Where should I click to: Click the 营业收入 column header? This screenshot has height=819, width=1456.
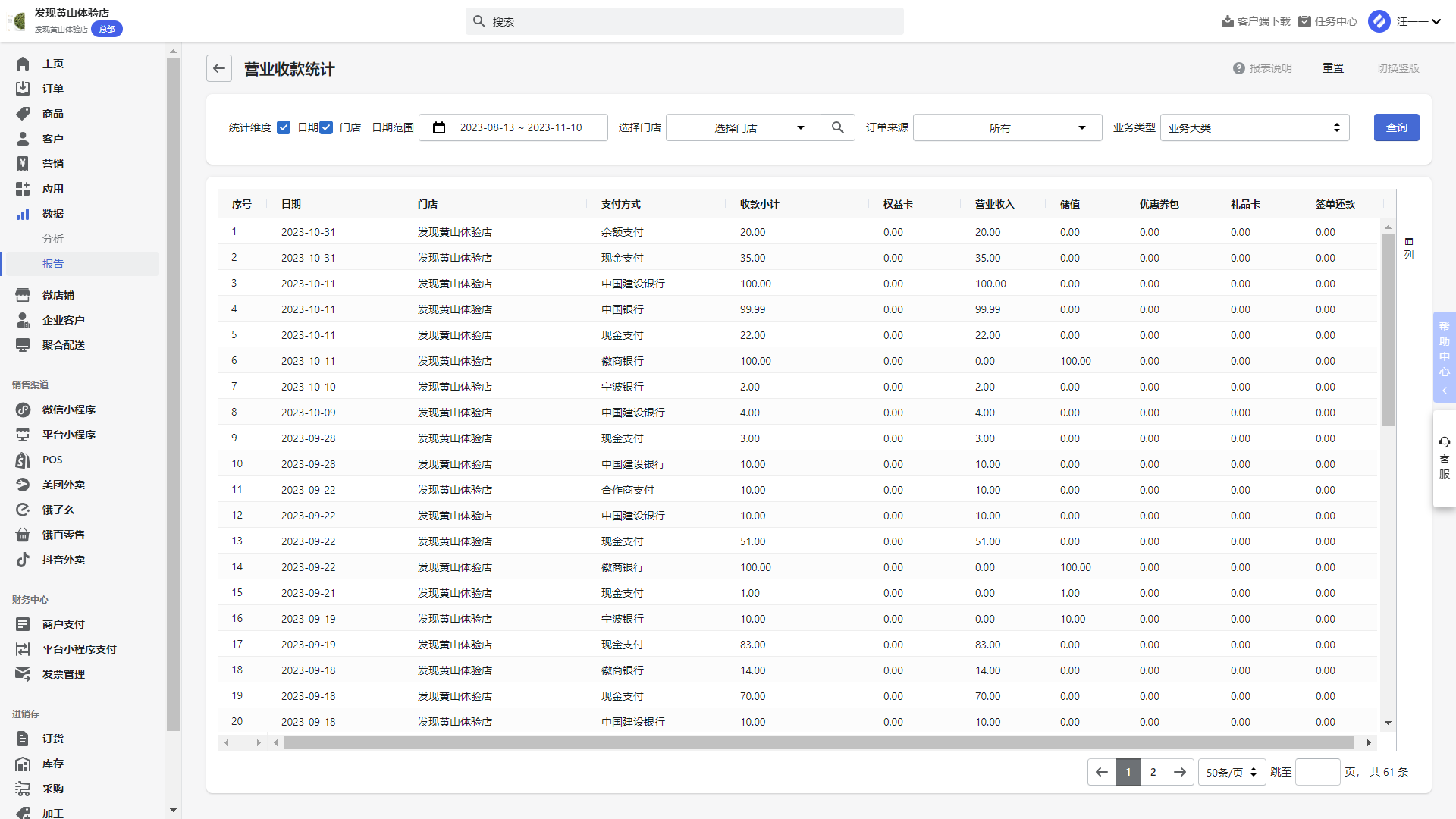[x=995, y=204]
